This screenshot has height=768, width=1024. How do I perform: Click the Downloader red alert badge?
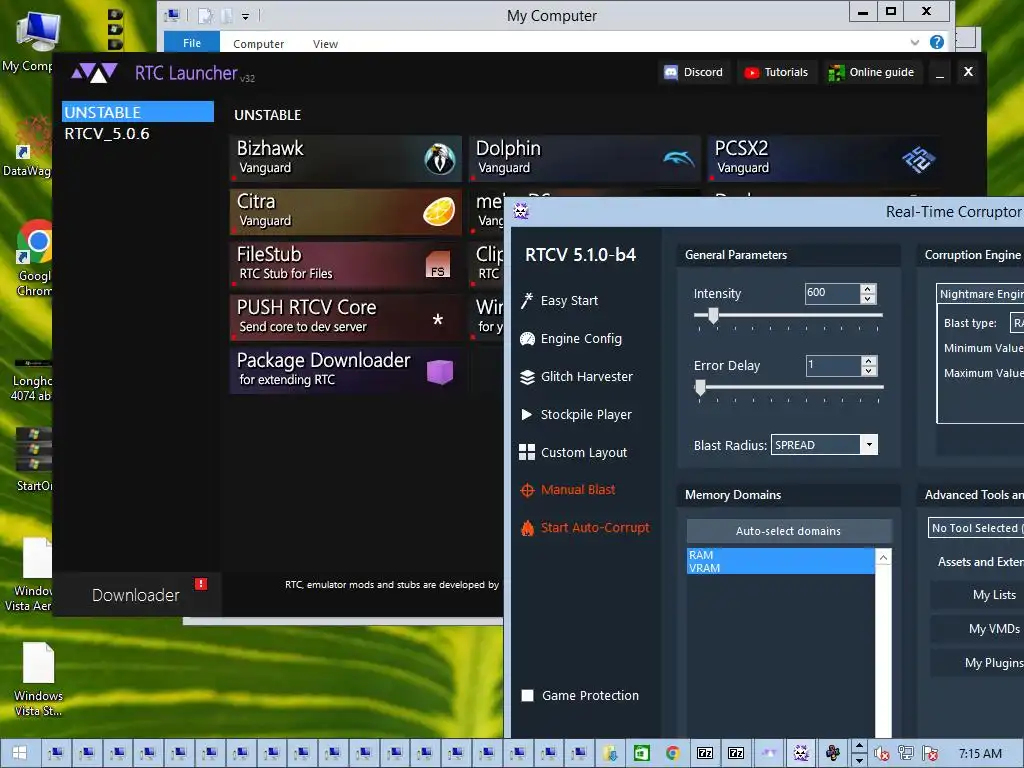tap(200, 584)
